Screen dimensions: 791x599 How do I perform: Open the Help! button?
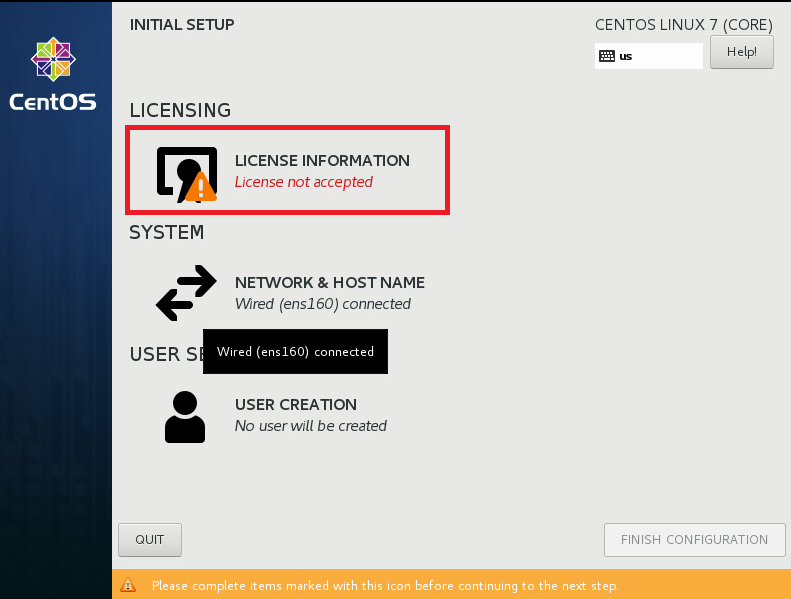[x=742, y=52]
